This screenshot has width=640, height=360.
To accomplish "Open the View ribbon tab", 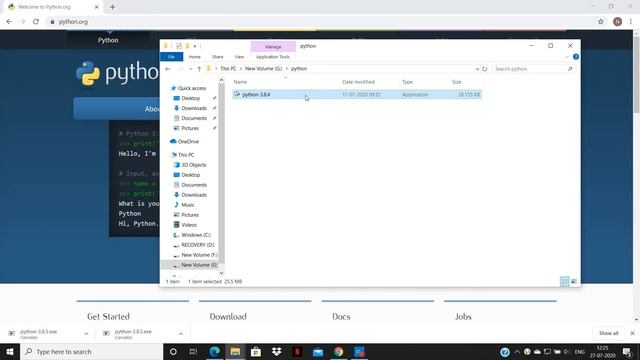I will pos(240,57).
